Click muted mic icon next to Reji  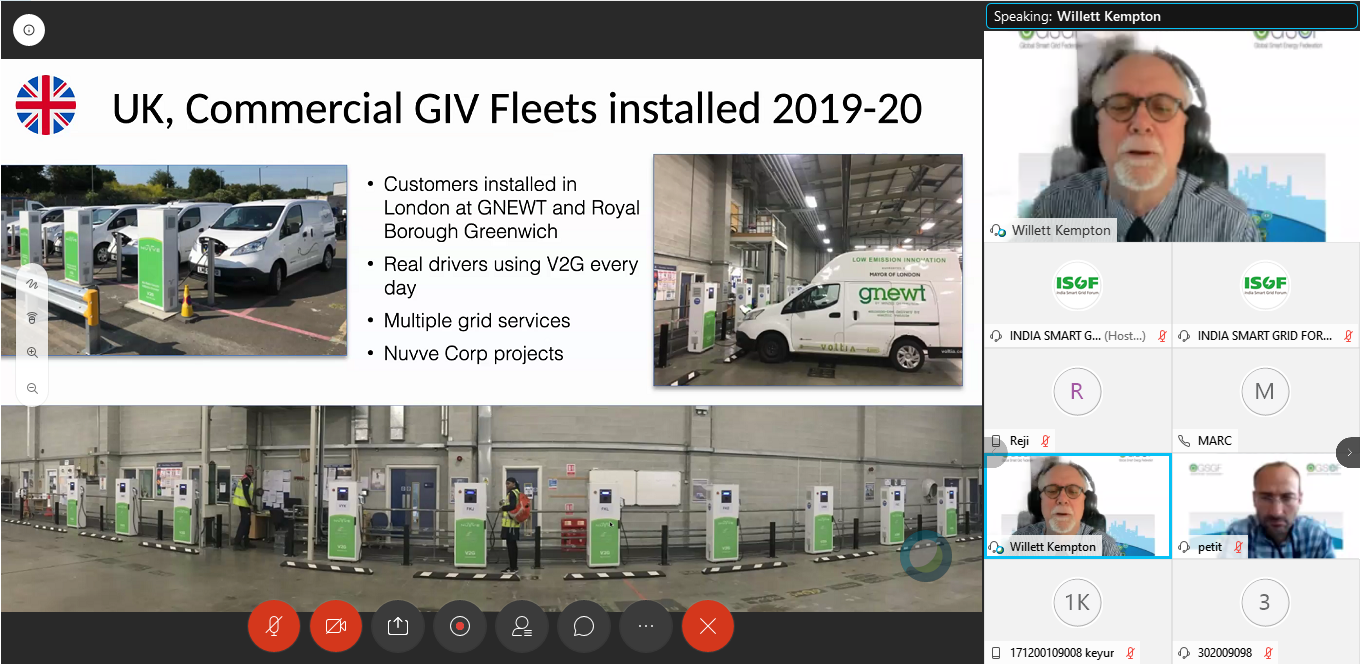tap(1045, 441)
